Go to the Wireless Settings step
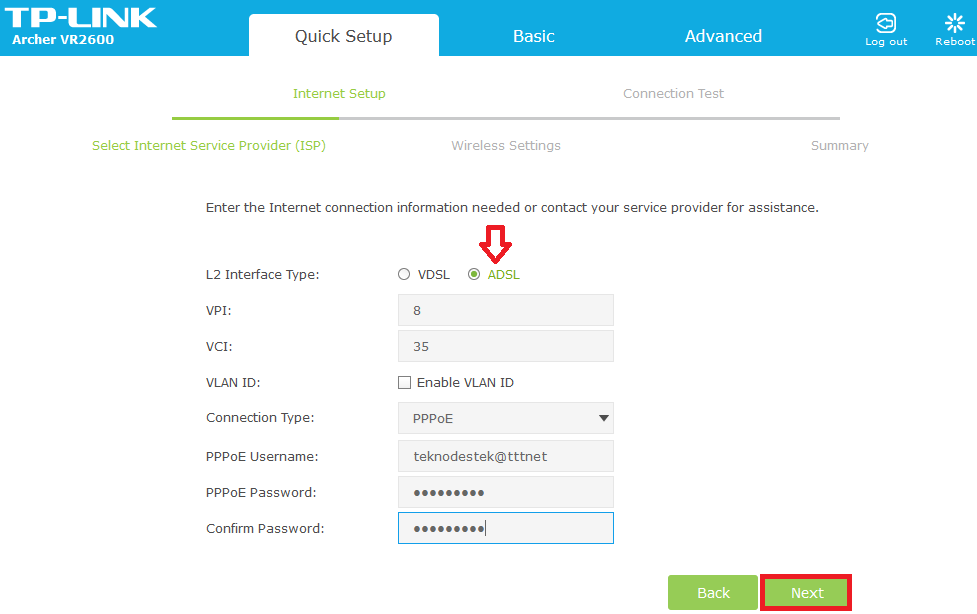This screenshot has height=614, width=977. (506, 145)
